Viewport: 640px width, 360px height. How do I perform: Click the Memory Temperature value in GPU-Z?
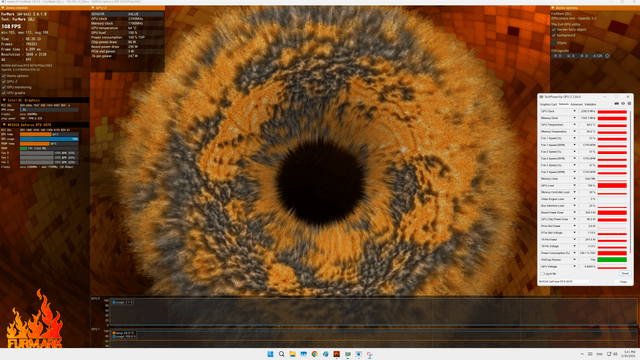coord(587,131)
